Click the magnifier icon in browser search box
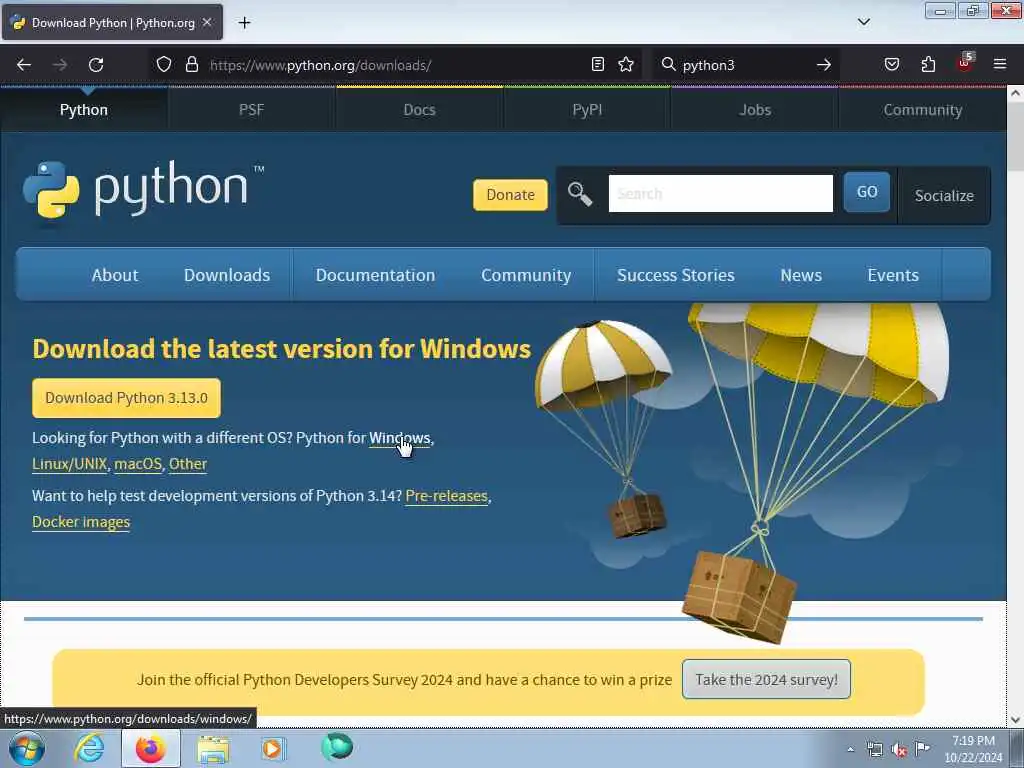This screenshot has width=1024, height=768. (668, 64)
